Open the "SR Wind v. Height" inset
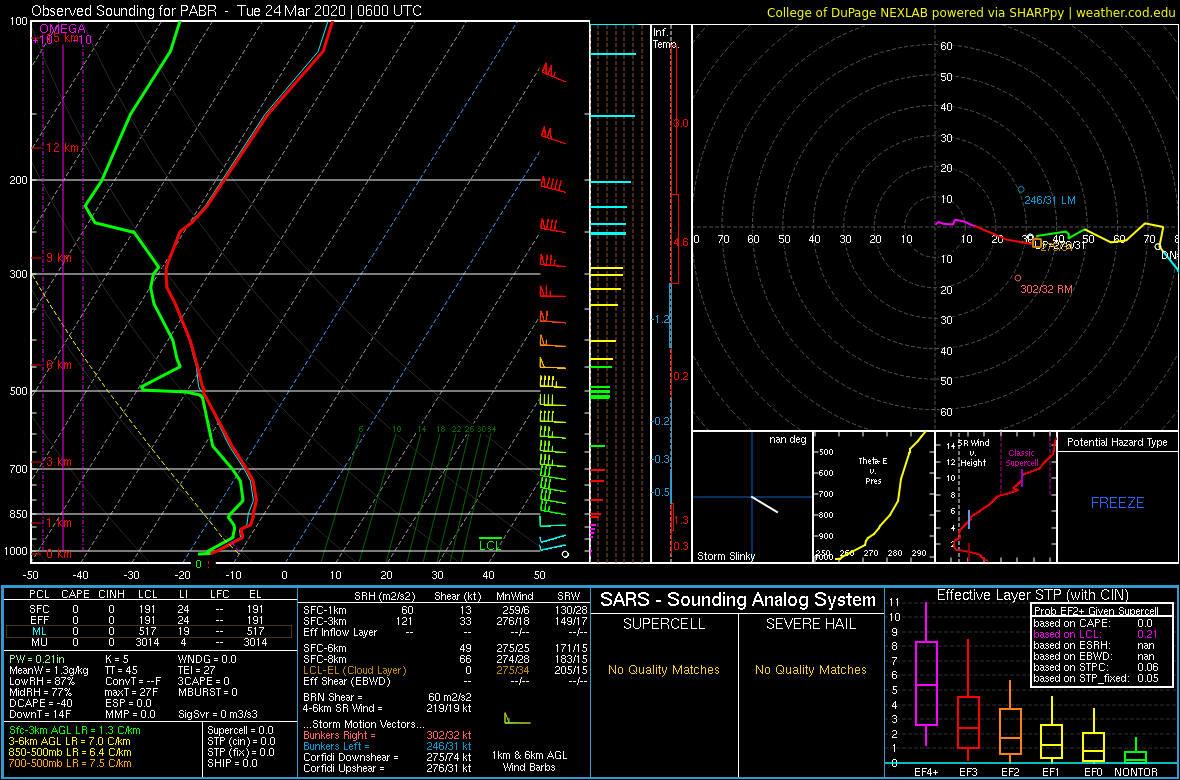Image resolution: width=1180 pixels, height=780 pixels. coord(996,497)
